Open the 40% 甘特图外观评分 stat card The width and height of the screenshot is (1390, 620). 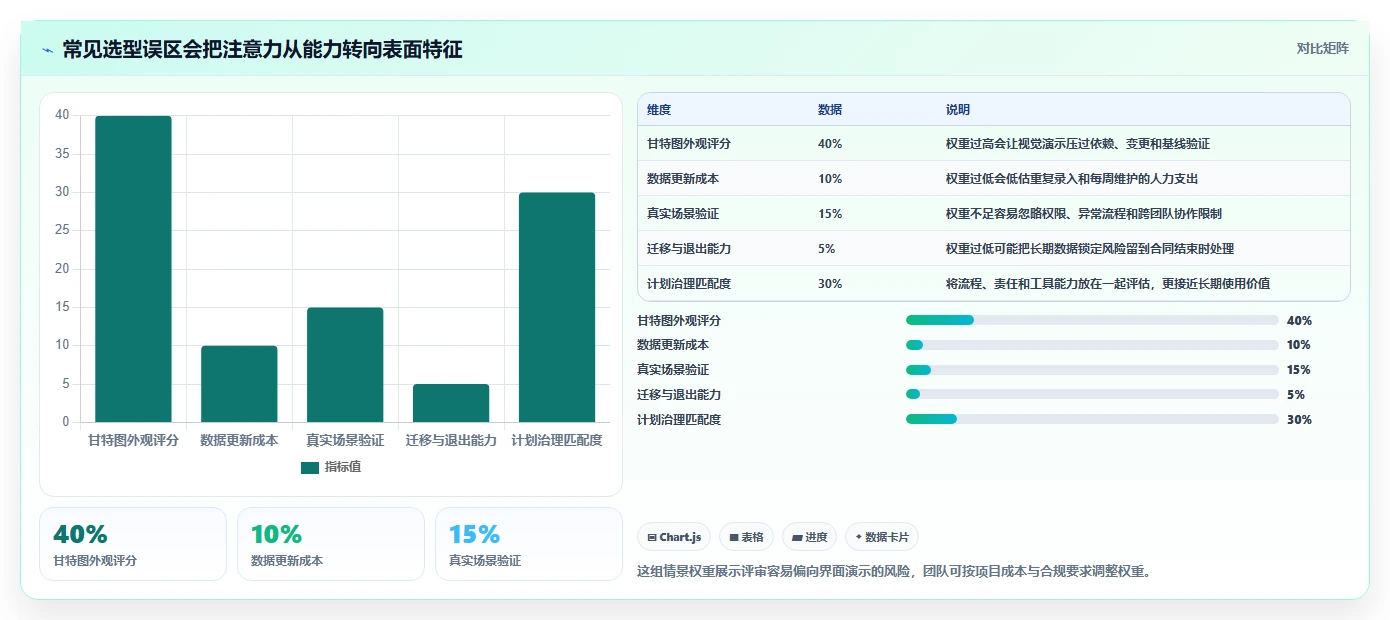pyautogui.click(x=133, y=544)
